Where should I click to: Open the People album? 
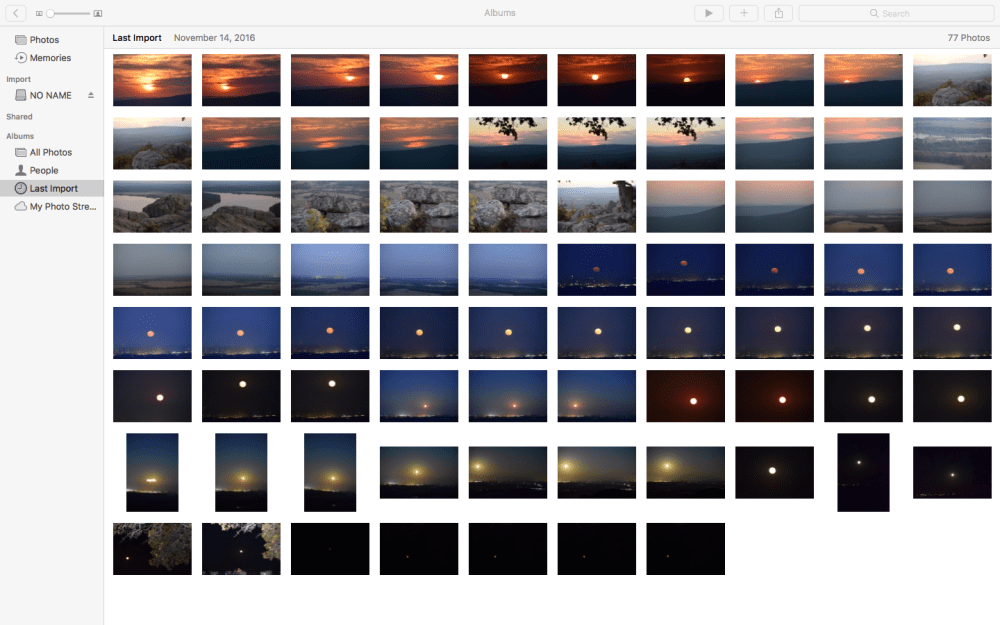coord(44,170)
